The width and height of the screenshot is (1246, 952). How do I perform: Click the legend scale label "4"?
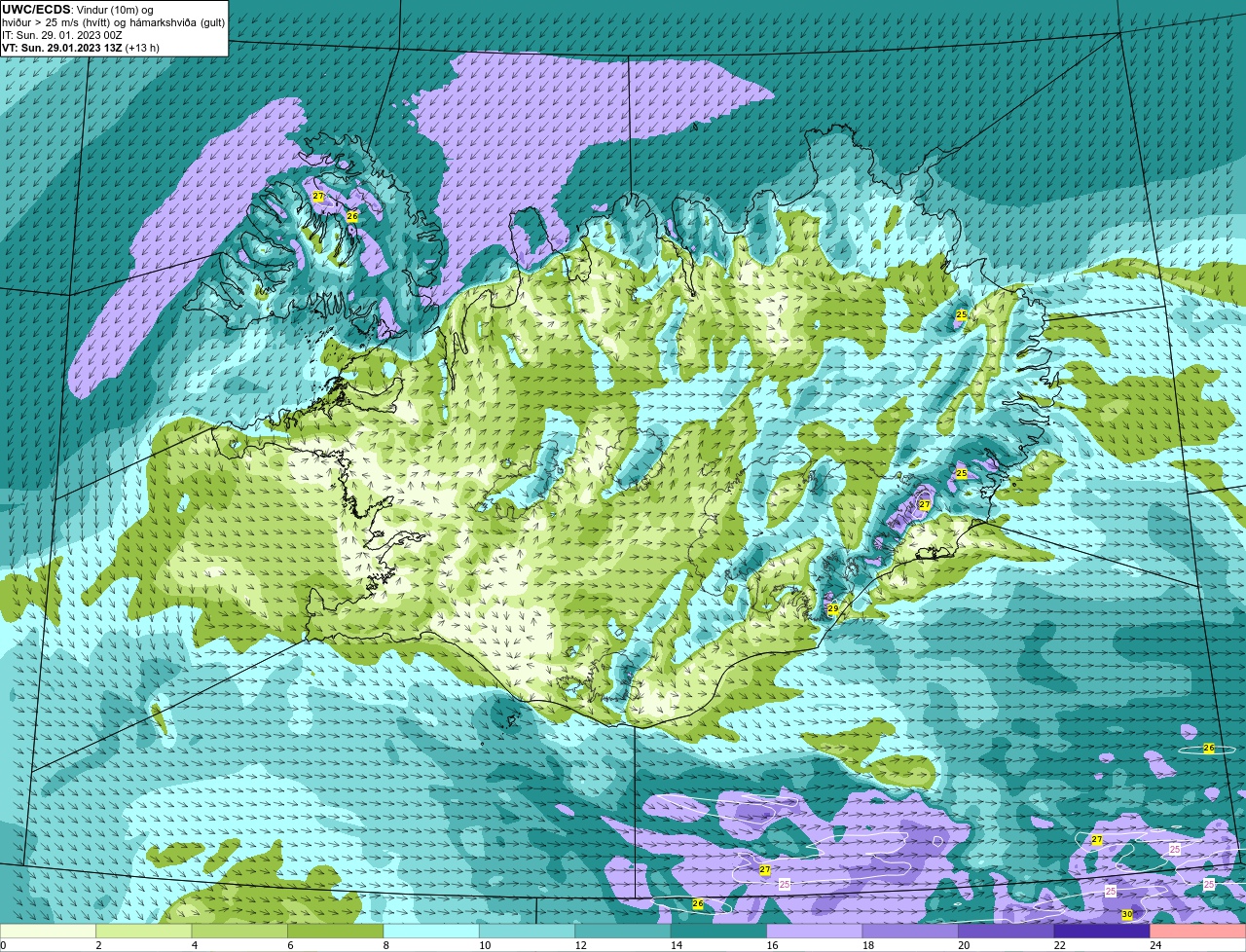click(194, 945)
